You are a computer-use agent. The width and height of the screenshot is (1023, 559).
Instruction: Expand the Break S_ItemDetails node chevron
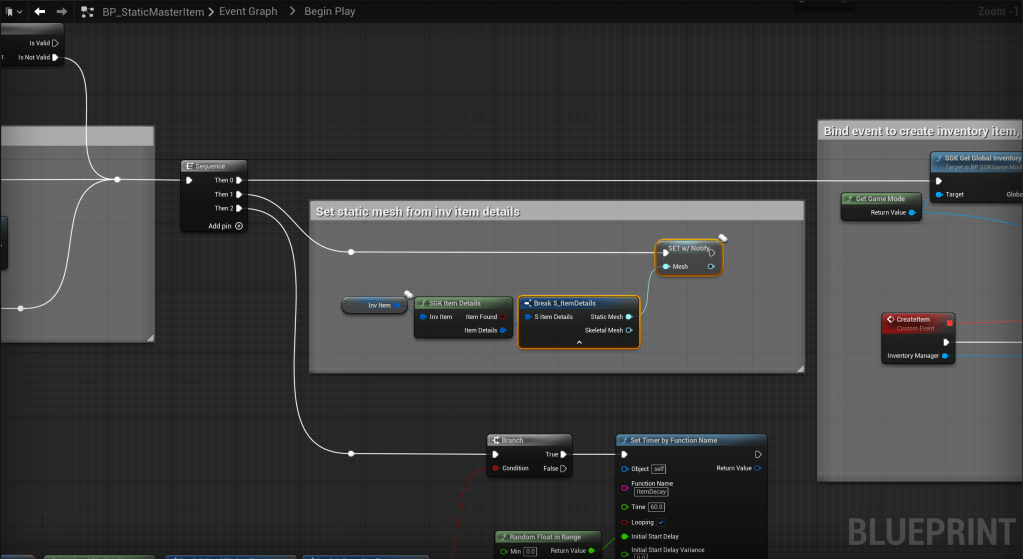pyautogui.click(x=578, y=342)
